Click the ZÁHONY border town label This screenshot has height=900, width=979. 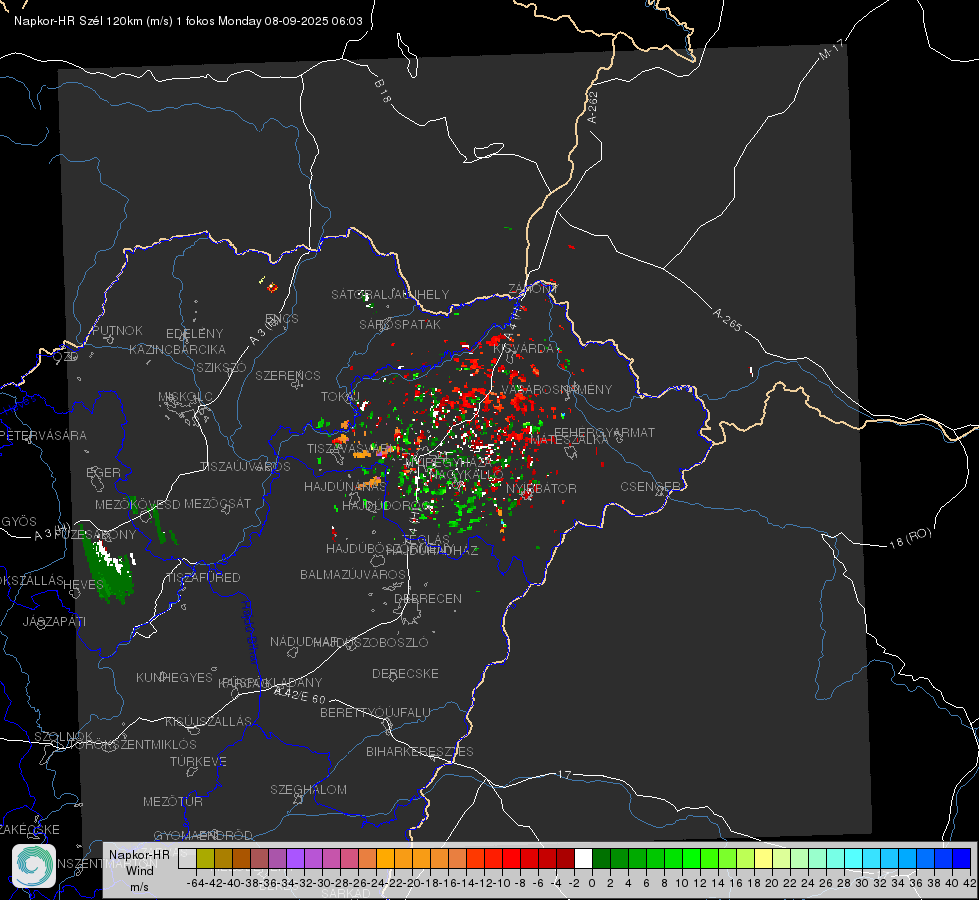click(x=532, y=289)
